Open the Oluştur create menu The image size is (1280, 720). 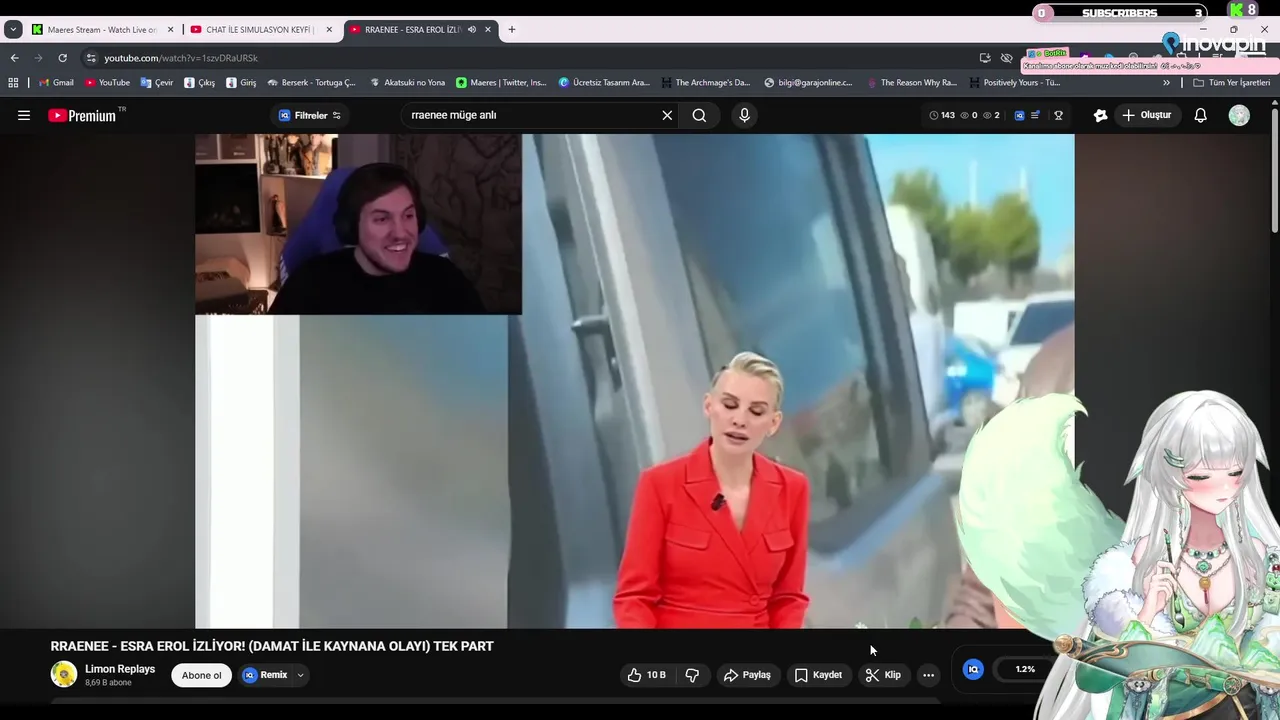click(1146, 115)
